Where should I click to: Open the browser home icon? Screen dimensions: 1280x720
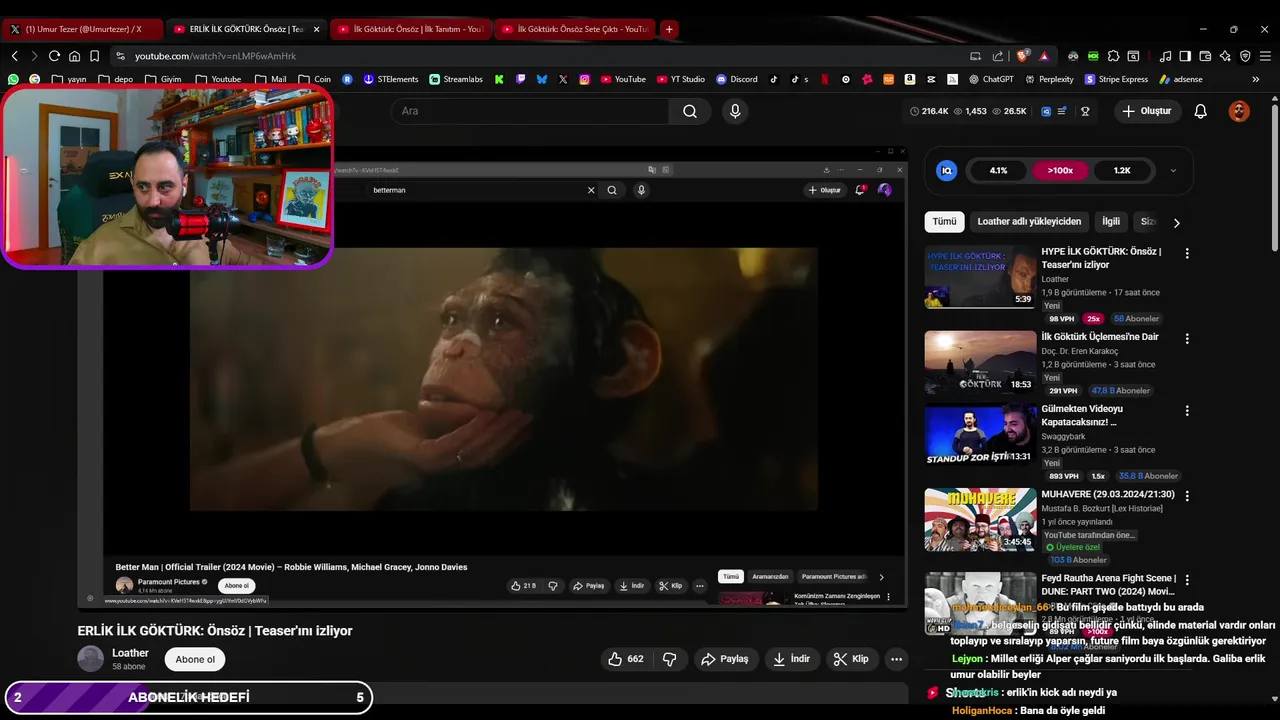coord(74,56)
